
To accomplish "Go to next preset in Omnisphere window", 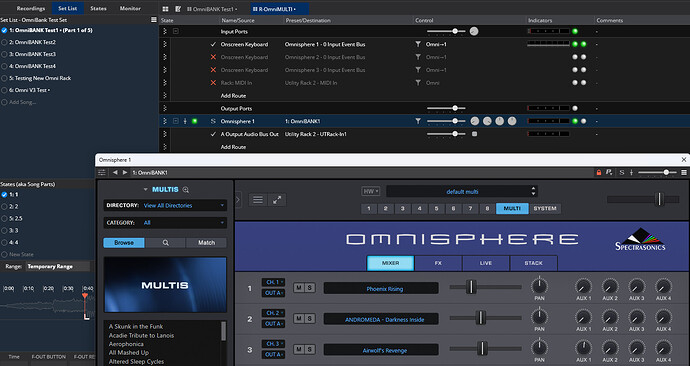I will point(125,172).
